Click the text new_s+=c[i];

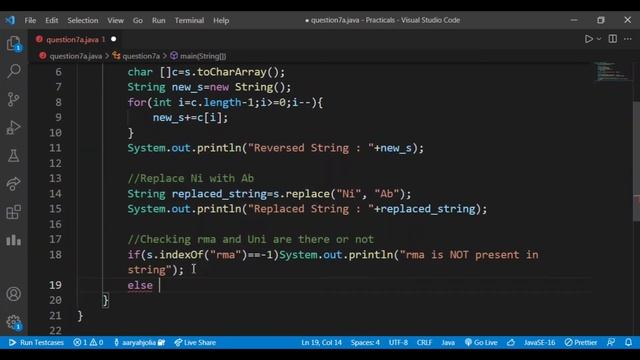pyautogui.click(x=190, y=118)
